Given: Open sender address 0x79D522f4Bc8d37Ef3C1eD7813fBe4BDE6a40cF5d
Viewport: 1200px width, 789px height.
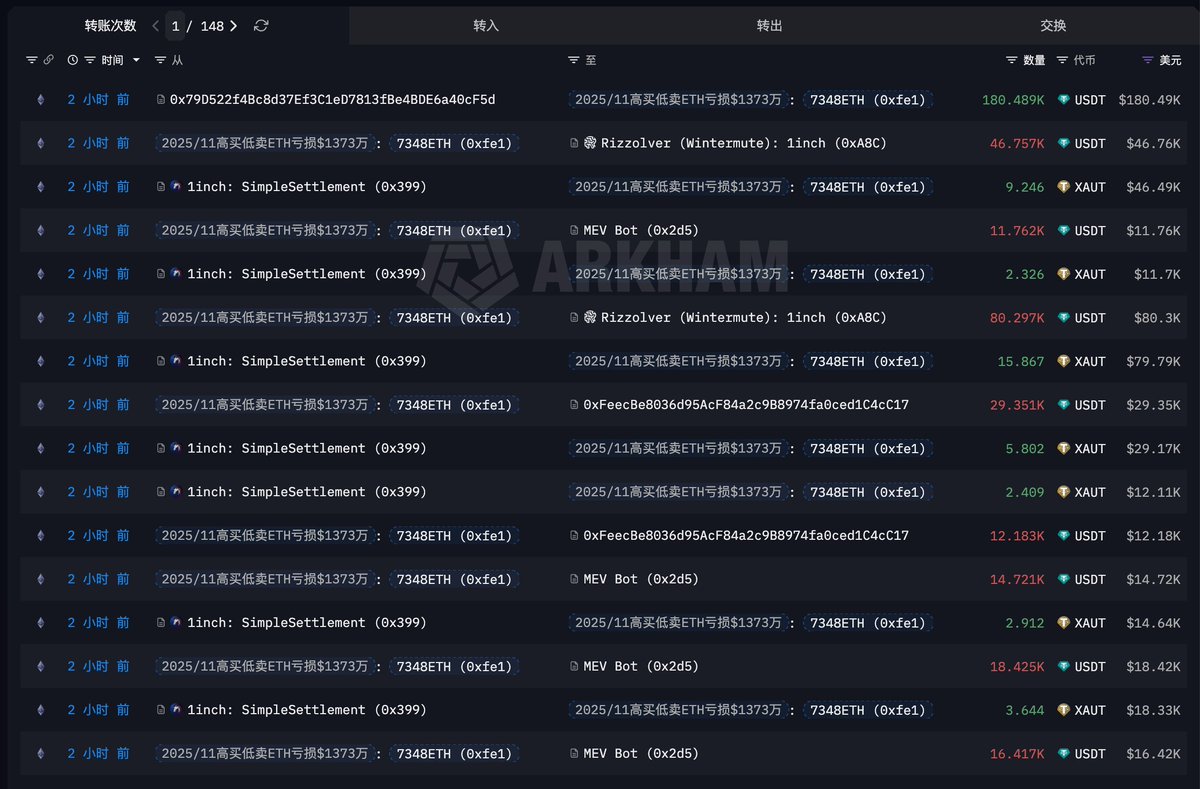Looking at the screenshot, I should (x=332, y=100).
